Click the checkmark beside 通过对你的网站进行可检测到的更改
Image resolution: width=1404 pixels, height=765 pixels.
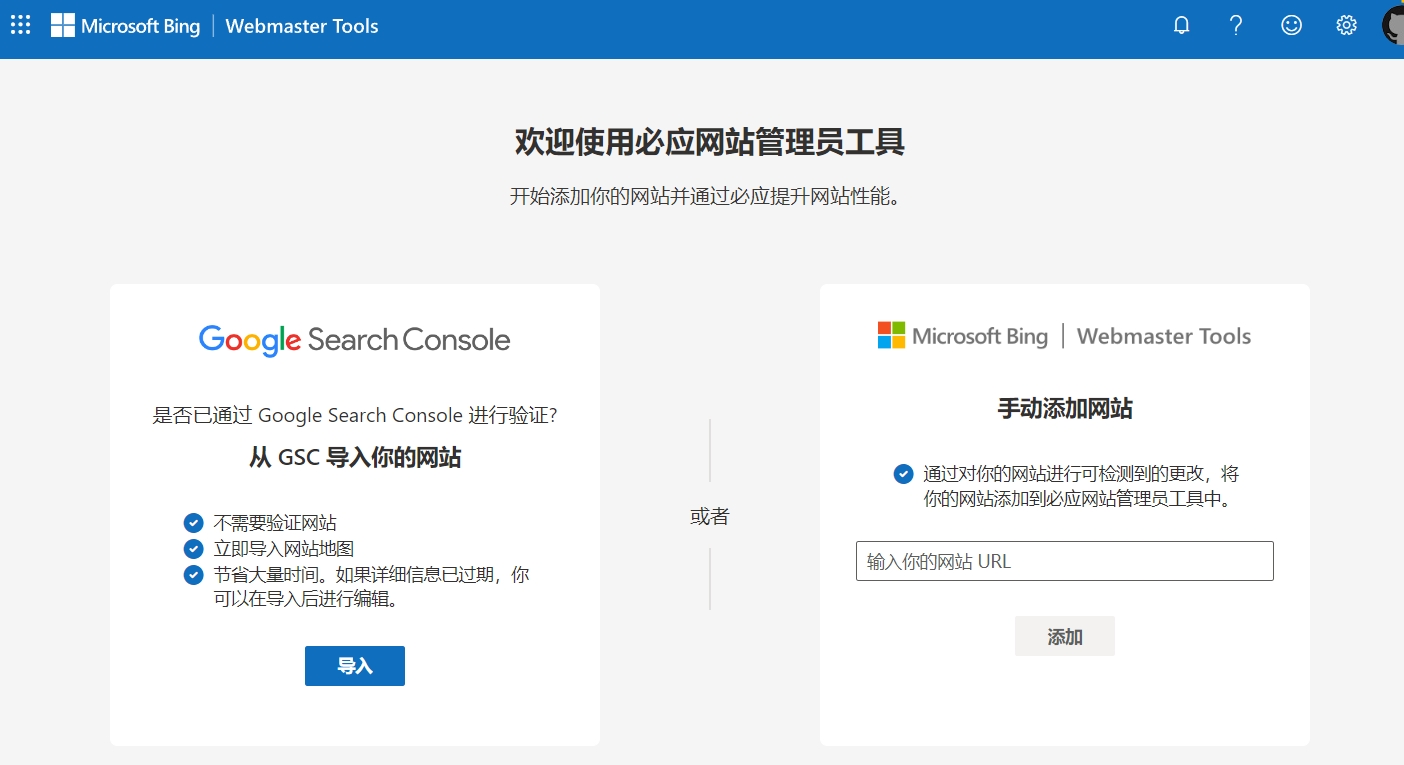(x=903, y=473)
